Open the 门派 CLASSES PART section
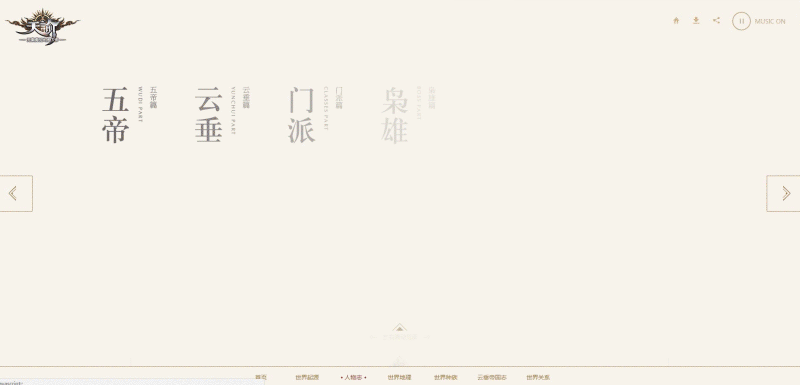This screenshot has width=800, height=385. pyautogui.click(x=315, y=115)
